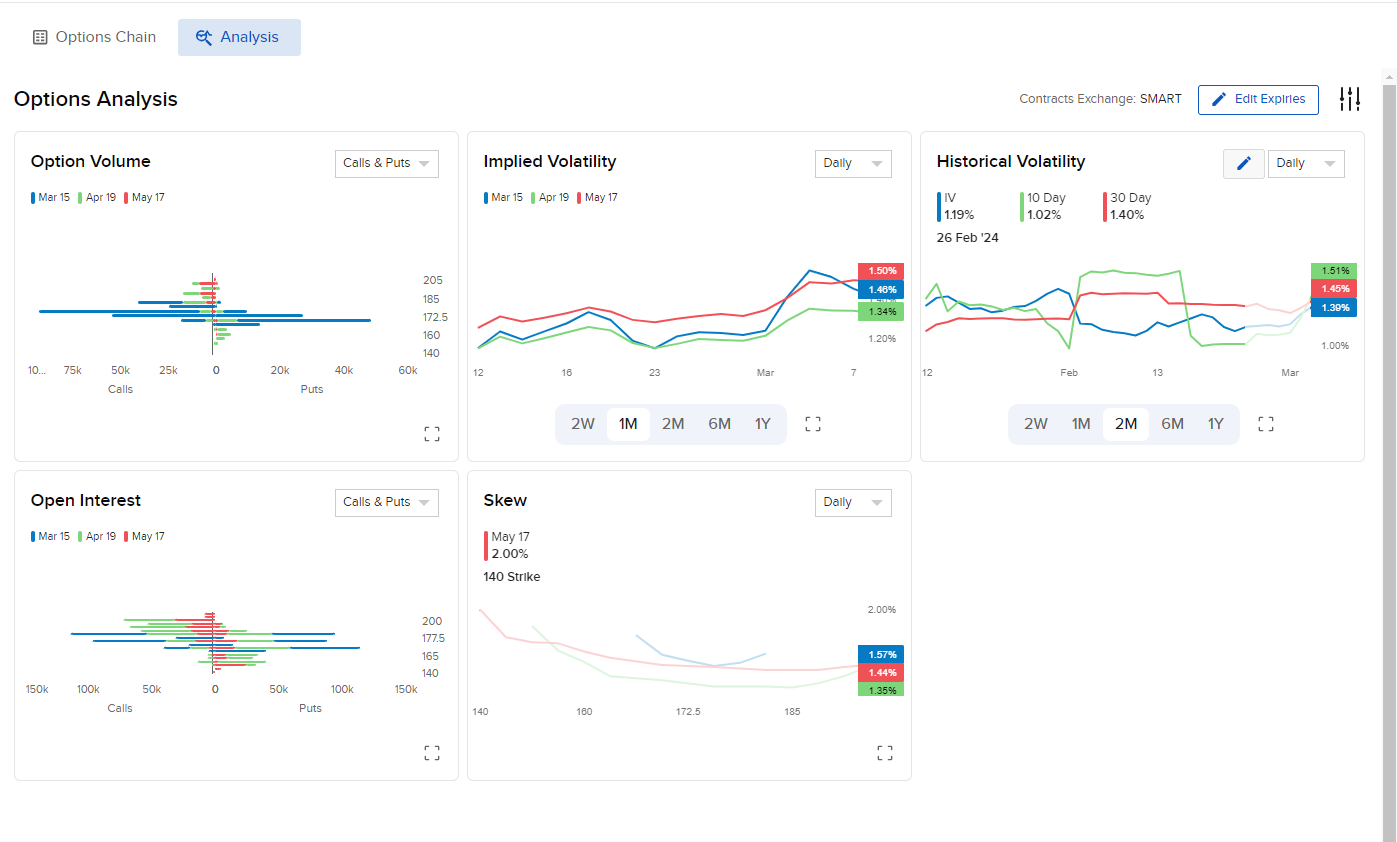This screenshot has width=1397, height=842.
Task: Select 1Y range in Implied Volatility
Action: (763, 424)
